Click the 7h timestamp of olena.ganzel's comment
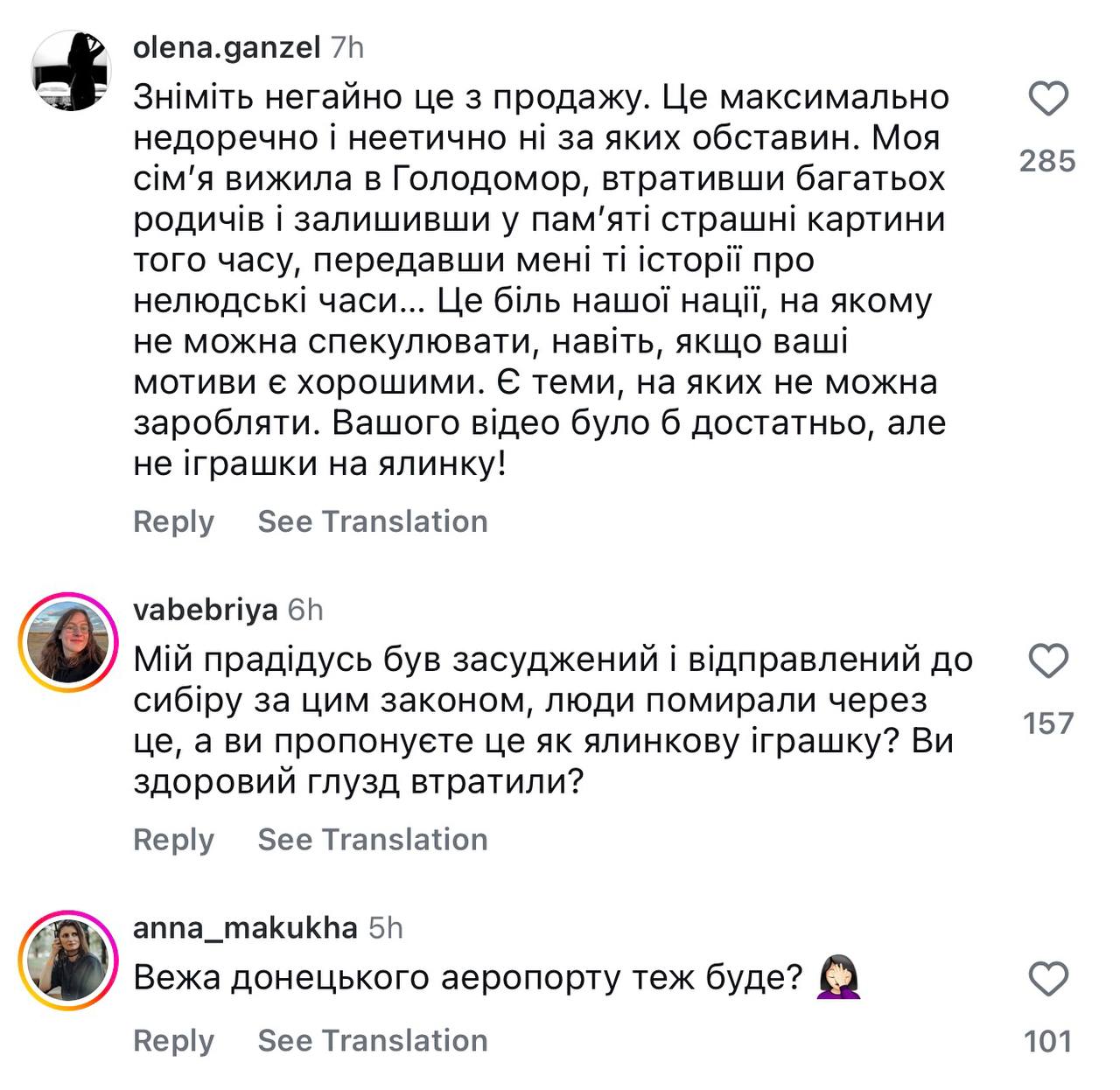 pyautogui.click(x=347, y=47)
